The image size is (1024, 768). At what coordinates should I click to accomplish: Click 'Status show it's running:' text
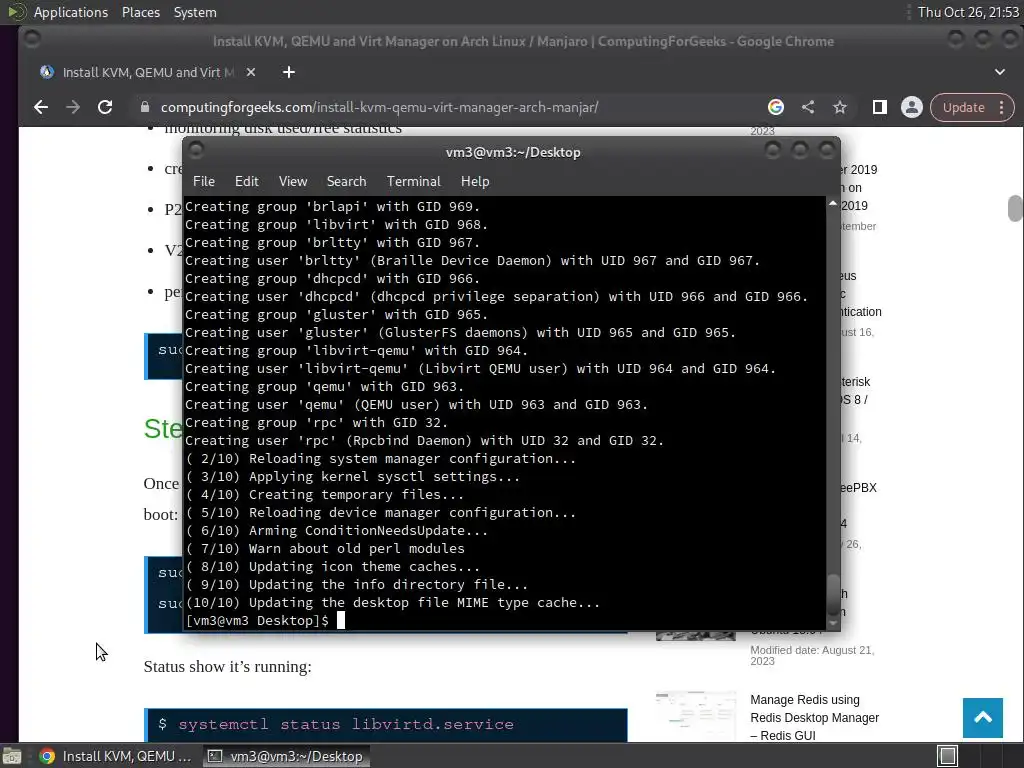click(x=227, y=667)
